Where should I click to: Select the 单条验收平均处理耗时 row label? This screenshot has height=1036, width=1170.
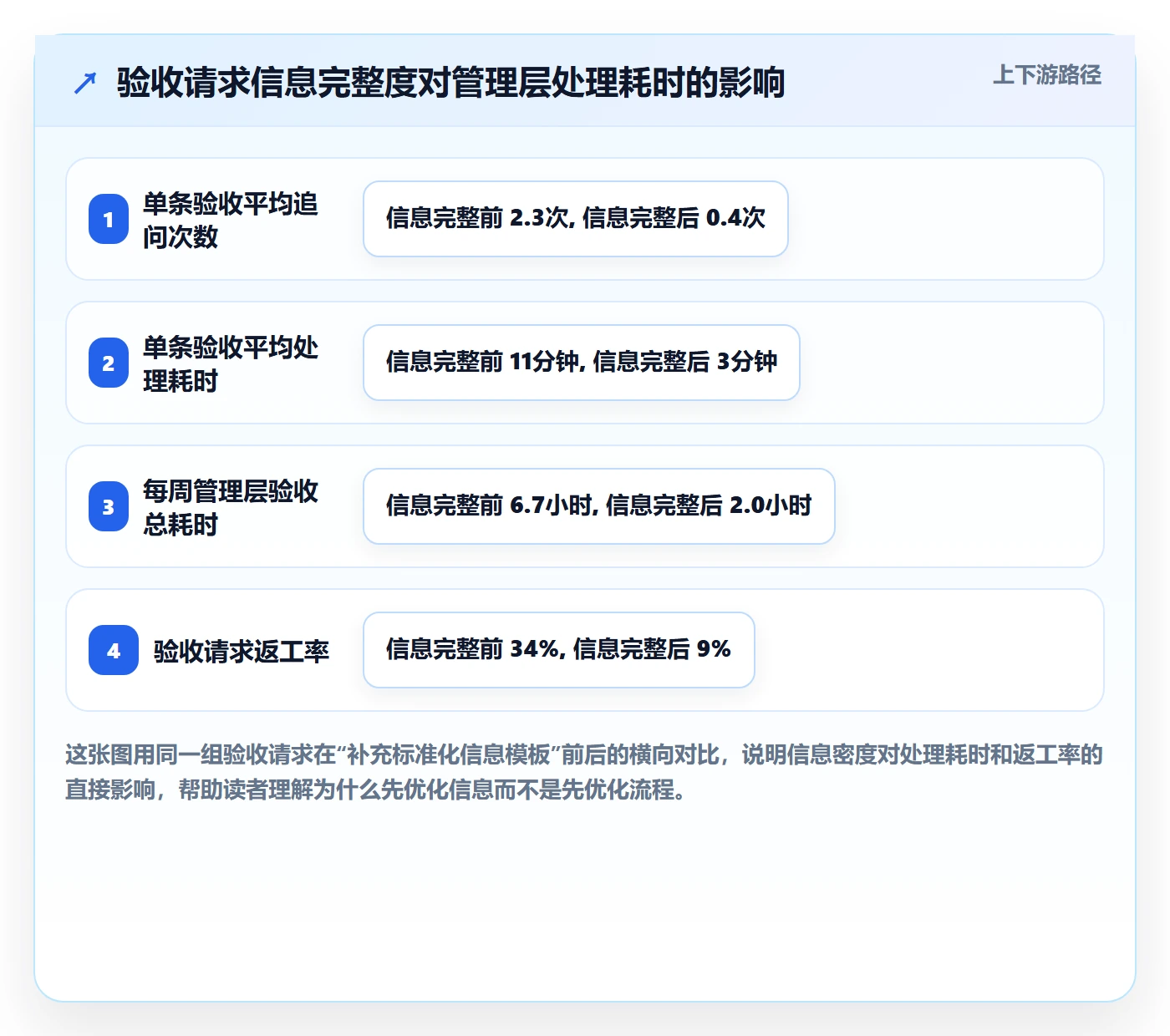coord(231,363)
